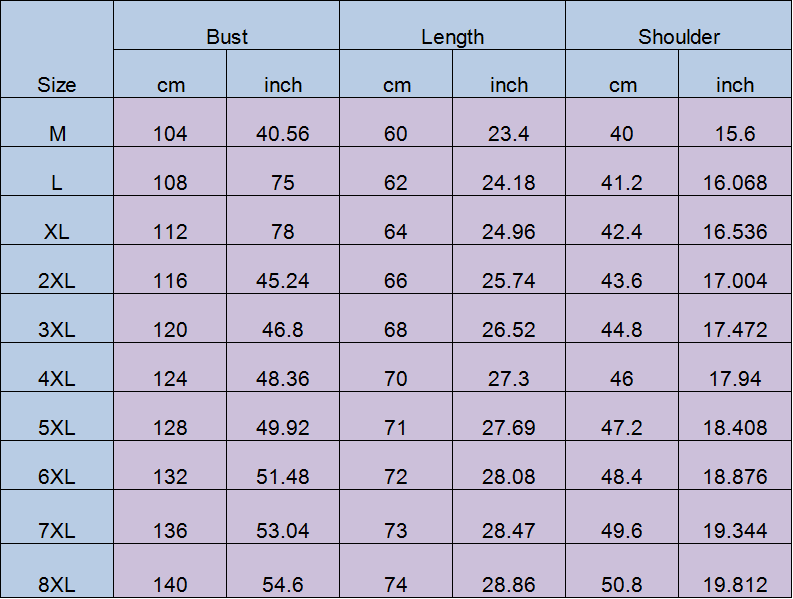Select bust cm cell 140

tap(170, 584)
